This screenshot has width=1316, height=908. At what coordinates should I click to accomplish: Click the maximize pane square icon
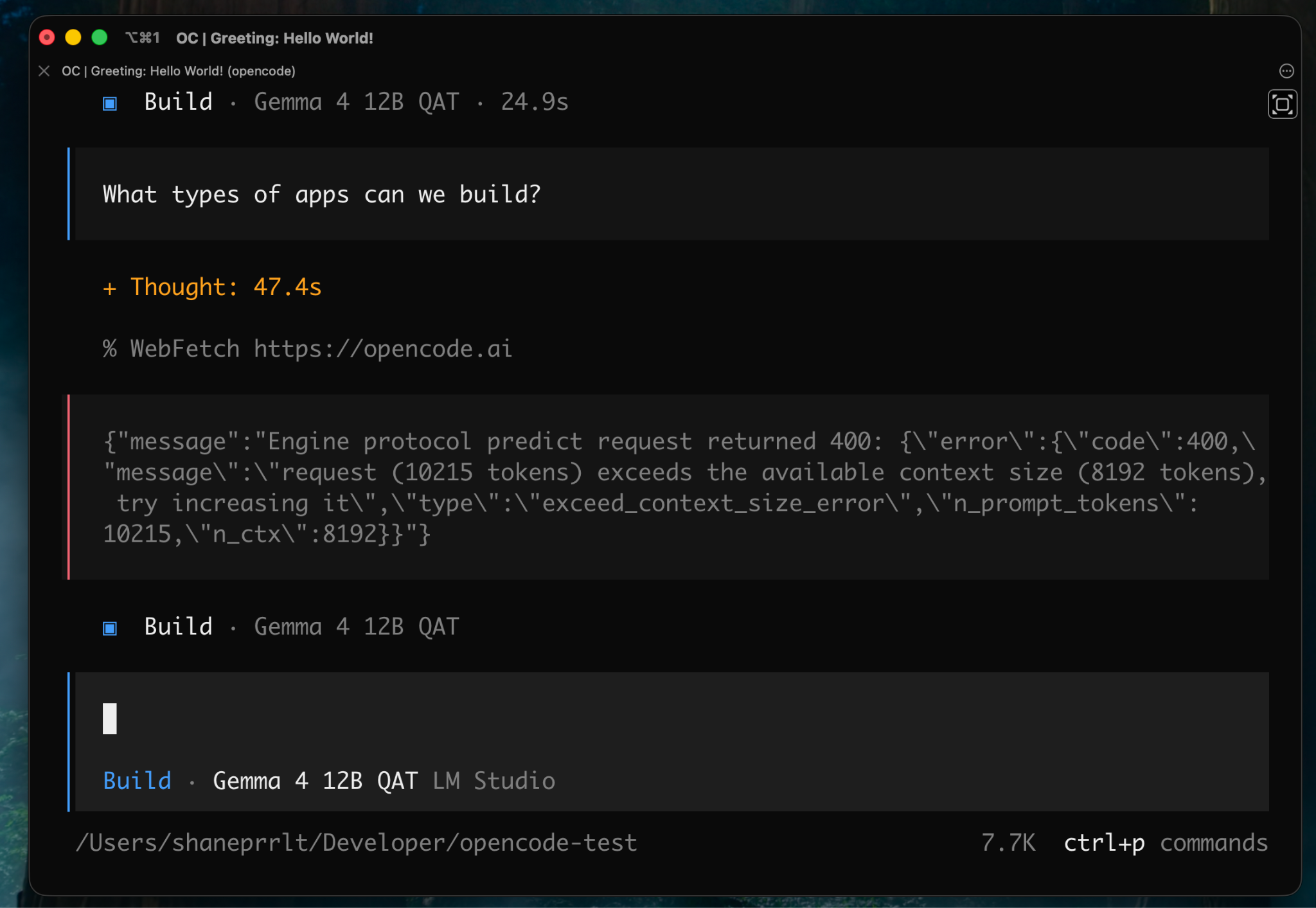pos(1283,104)
